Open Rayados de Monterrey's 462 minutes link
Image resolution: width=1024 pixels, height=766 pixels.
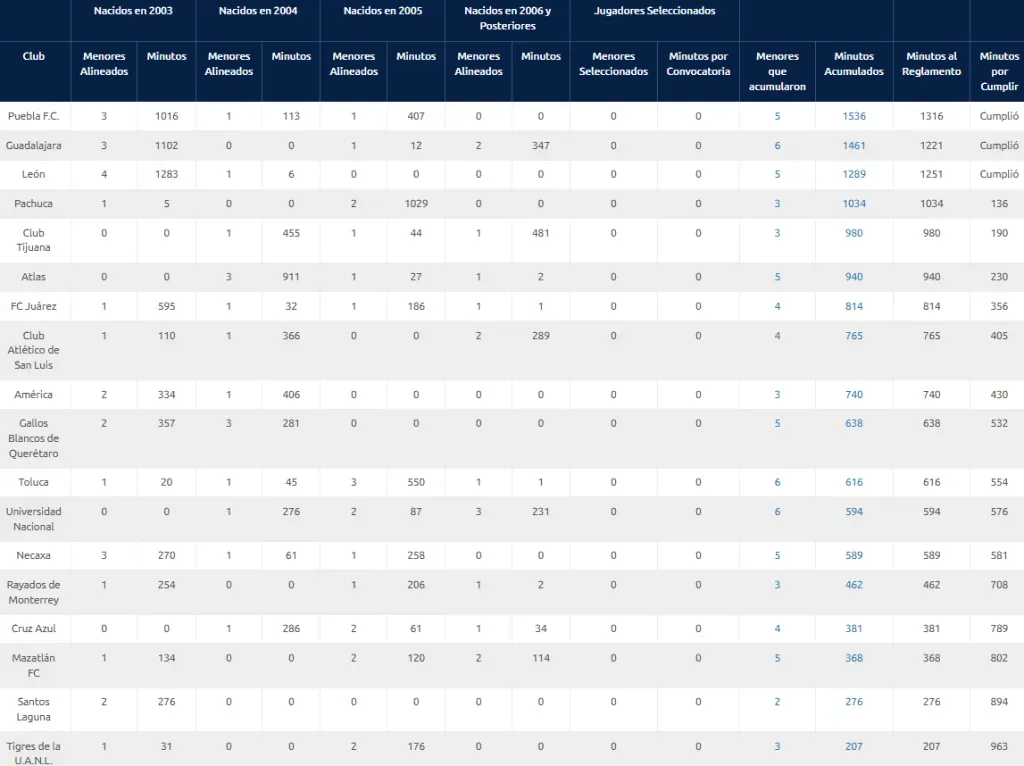(x=853, y=585)
